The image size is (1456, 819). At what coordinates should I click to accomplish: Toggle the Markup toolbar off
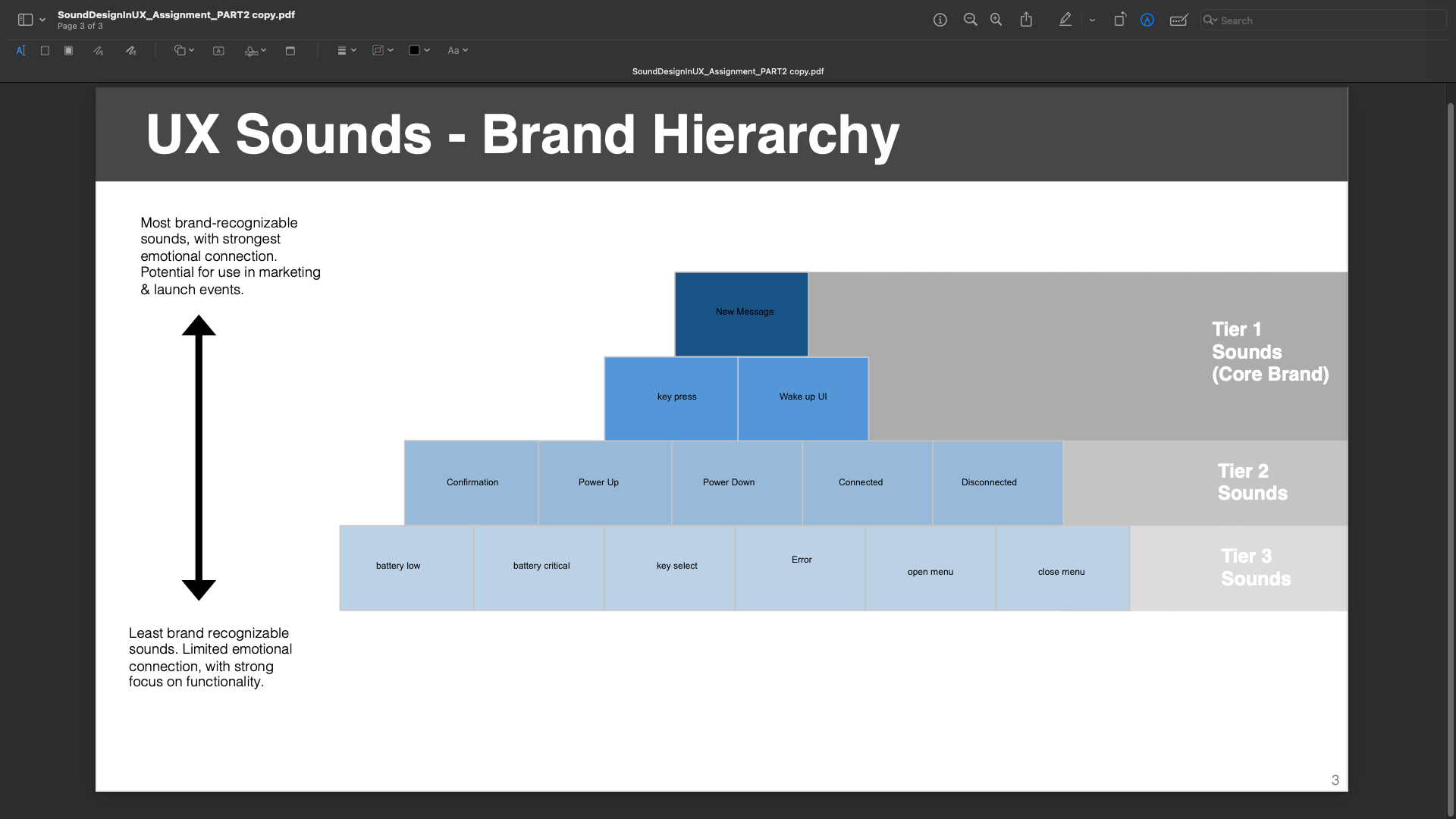[1147, 20]
